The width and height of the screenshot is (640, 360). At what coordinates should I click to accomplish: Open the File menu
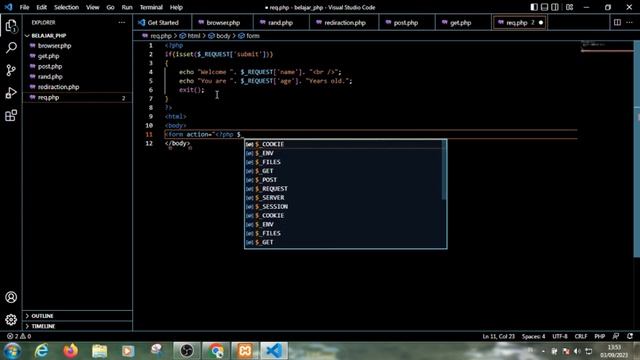coord(24,7)
